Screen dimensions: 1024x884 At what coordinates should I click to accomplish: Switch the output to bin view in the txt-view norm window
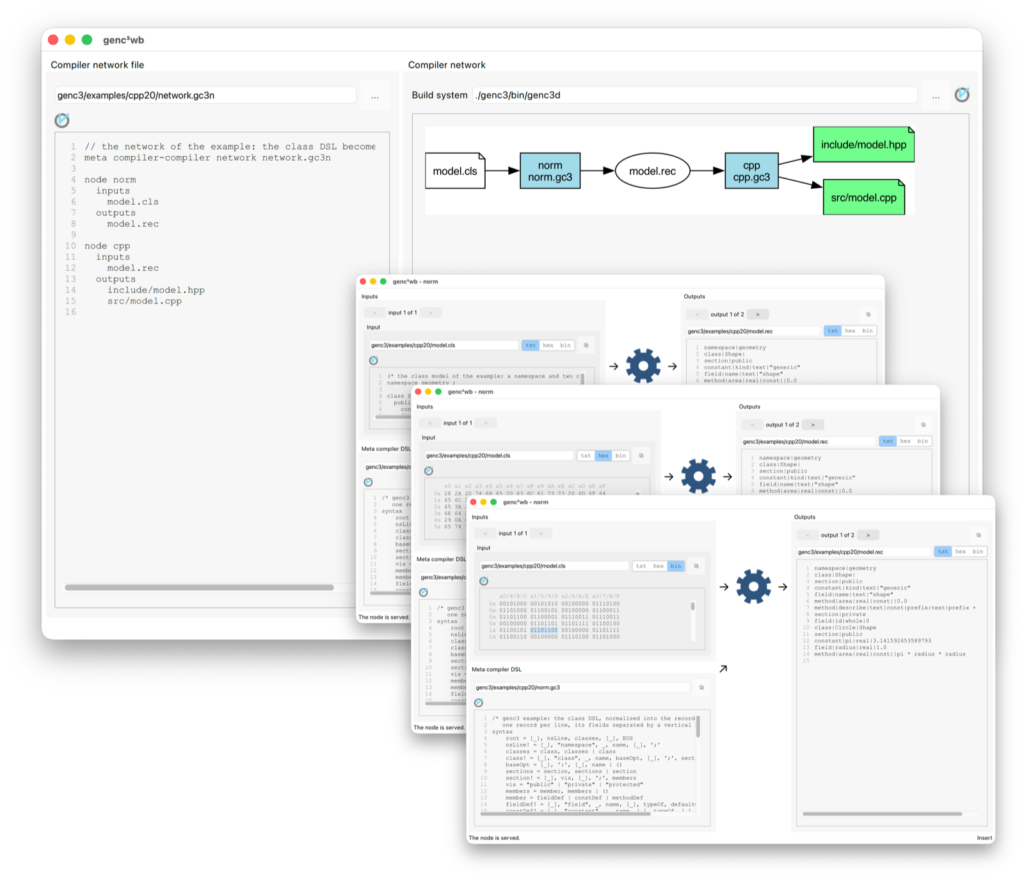(x=867, y=331)
